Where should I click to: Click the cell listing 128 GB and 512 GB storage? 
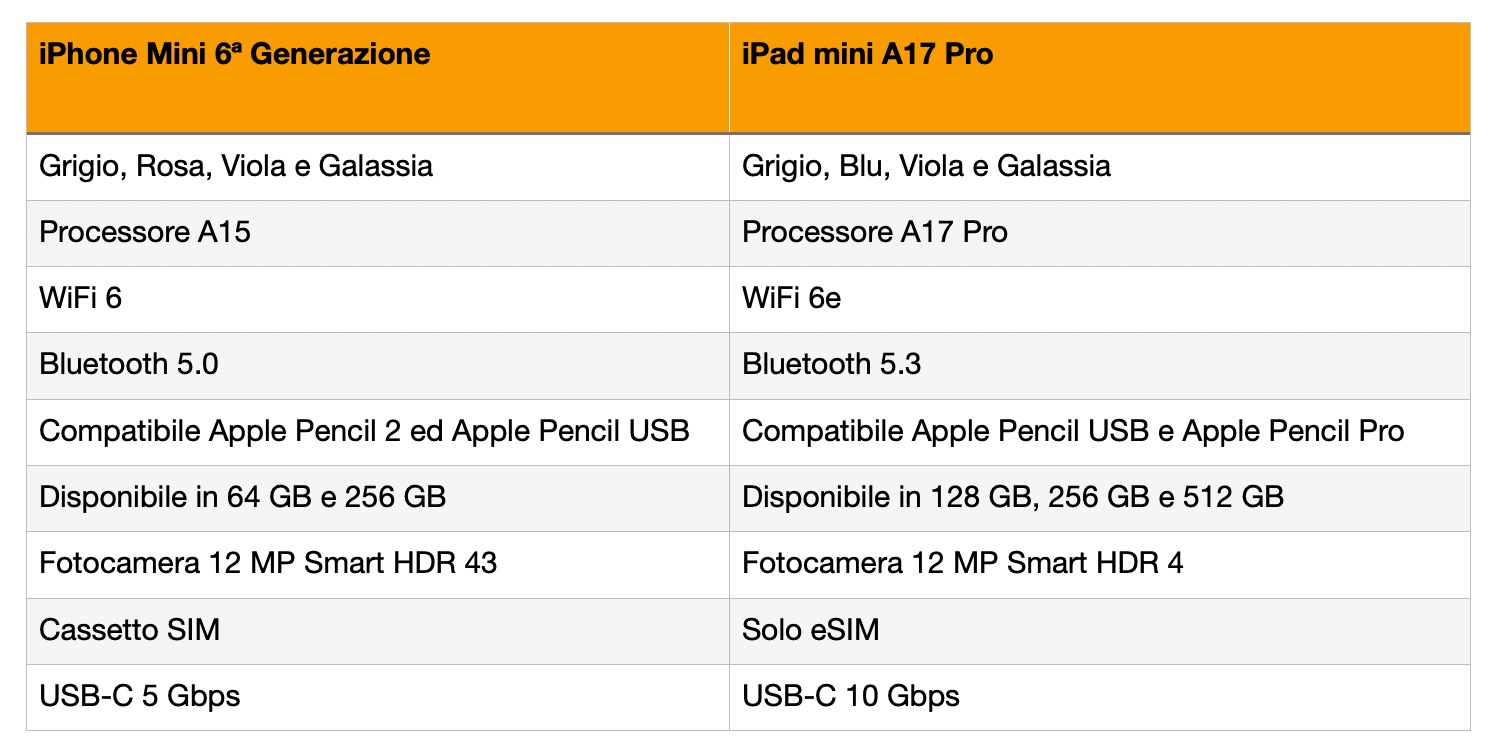[1013, 497]
